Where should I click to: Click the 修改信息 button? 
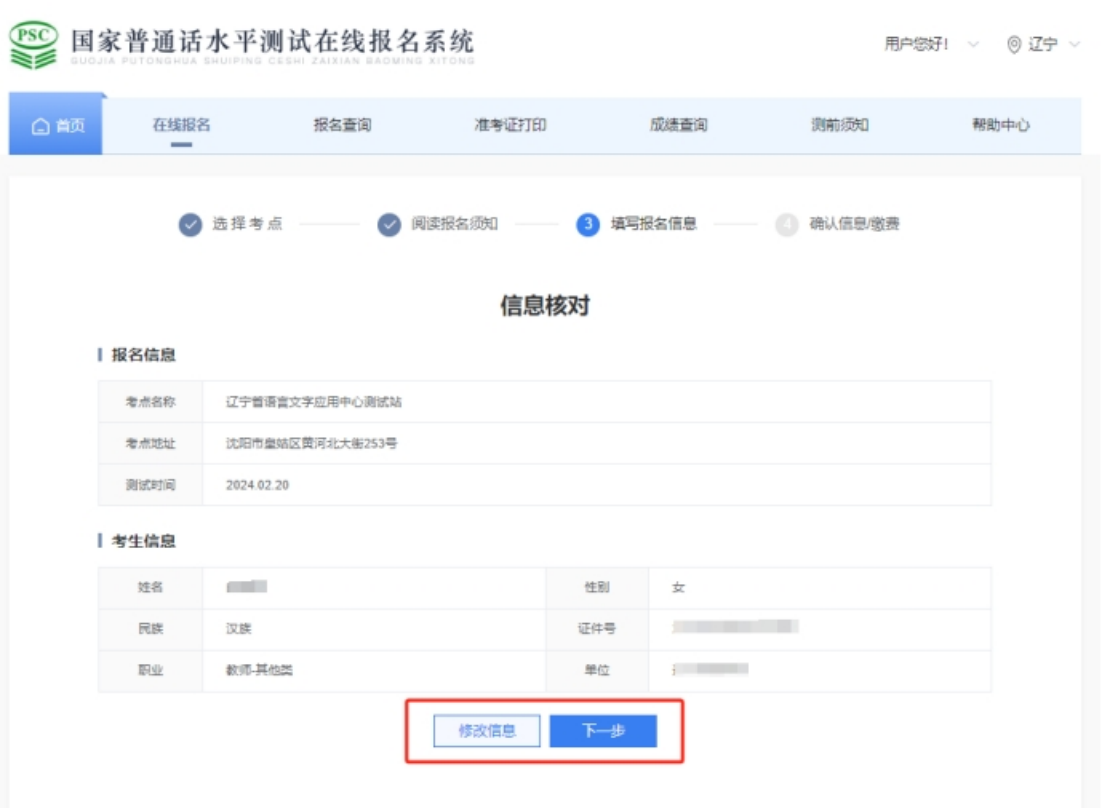(487, 731)
